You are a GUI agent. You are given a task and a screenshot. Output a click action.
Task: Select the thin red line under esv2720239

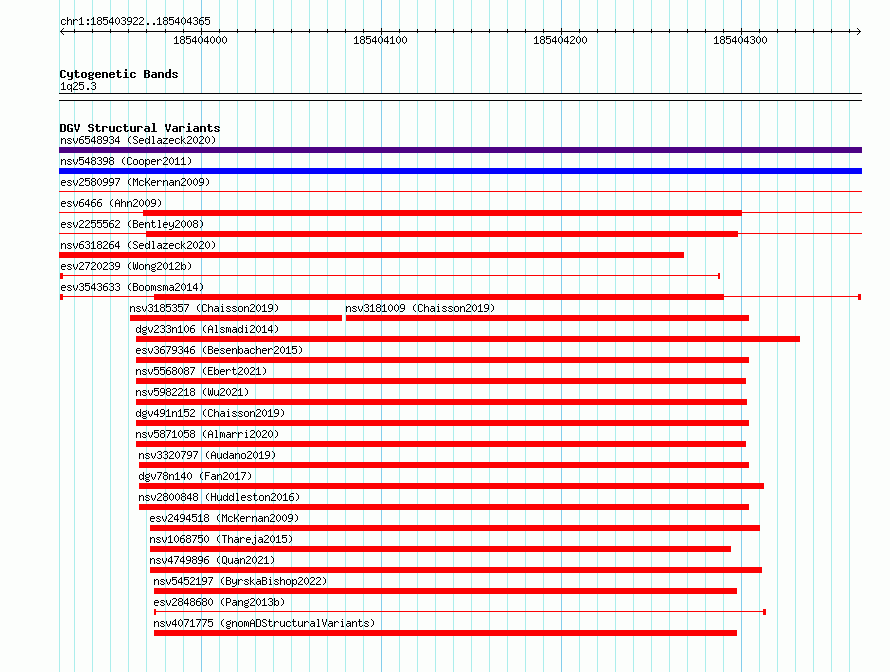pos(390,276)
